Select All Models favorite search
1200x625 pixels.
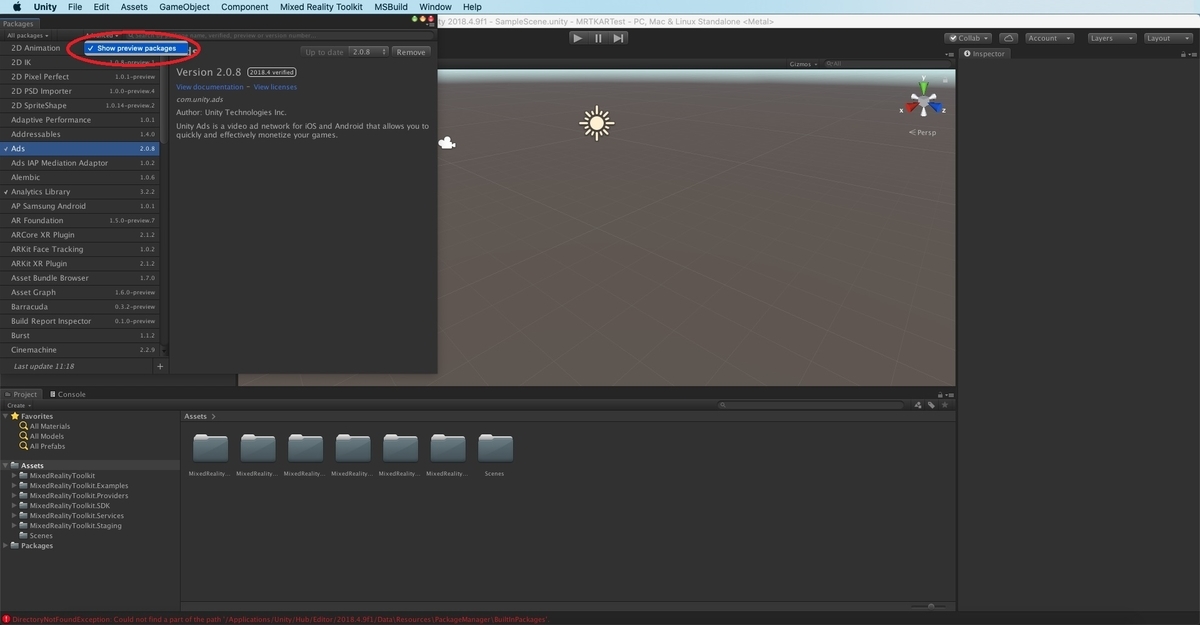pos(47,436)
